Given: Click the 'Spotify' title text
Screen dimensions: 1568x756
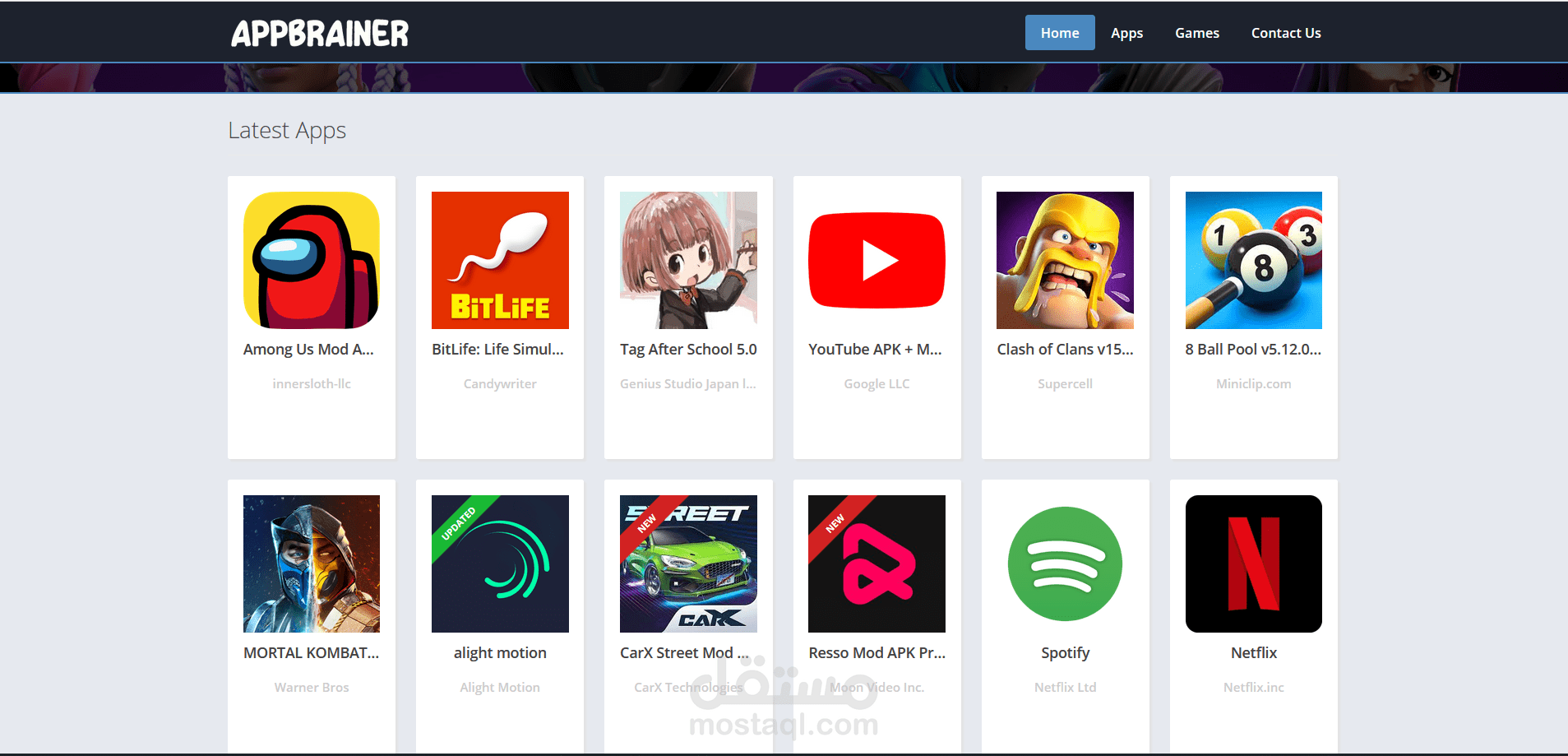Looking at the screenshot, I should click(1065, 652).
